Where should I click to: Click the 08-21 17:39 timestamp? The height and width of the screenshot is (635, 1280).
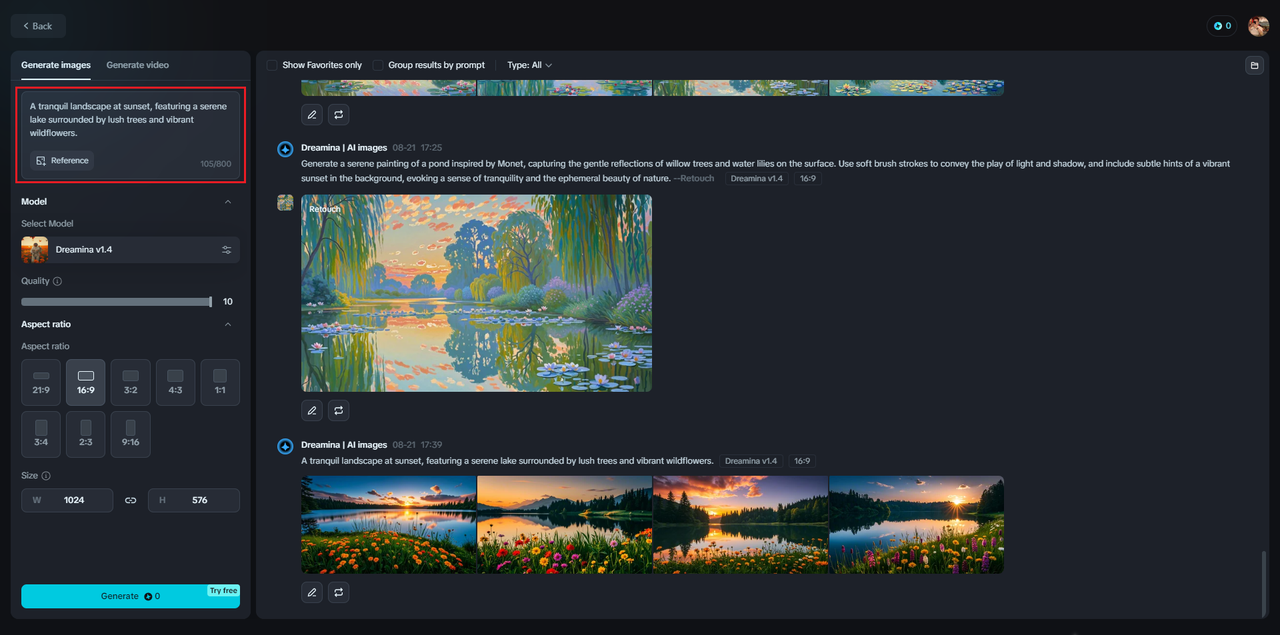point(417,445)
